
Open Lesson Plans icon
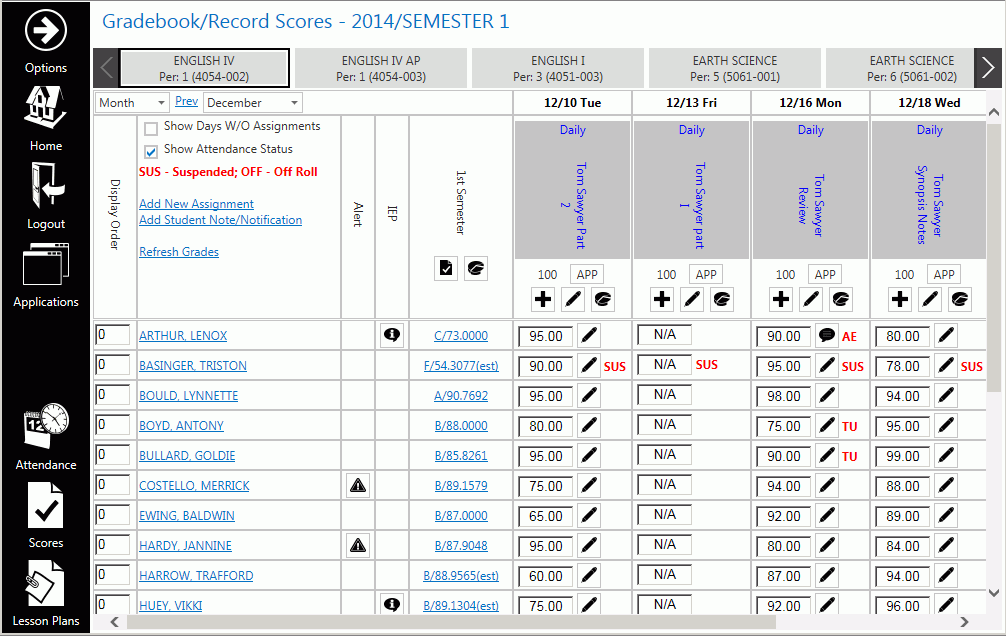point(46,583)
